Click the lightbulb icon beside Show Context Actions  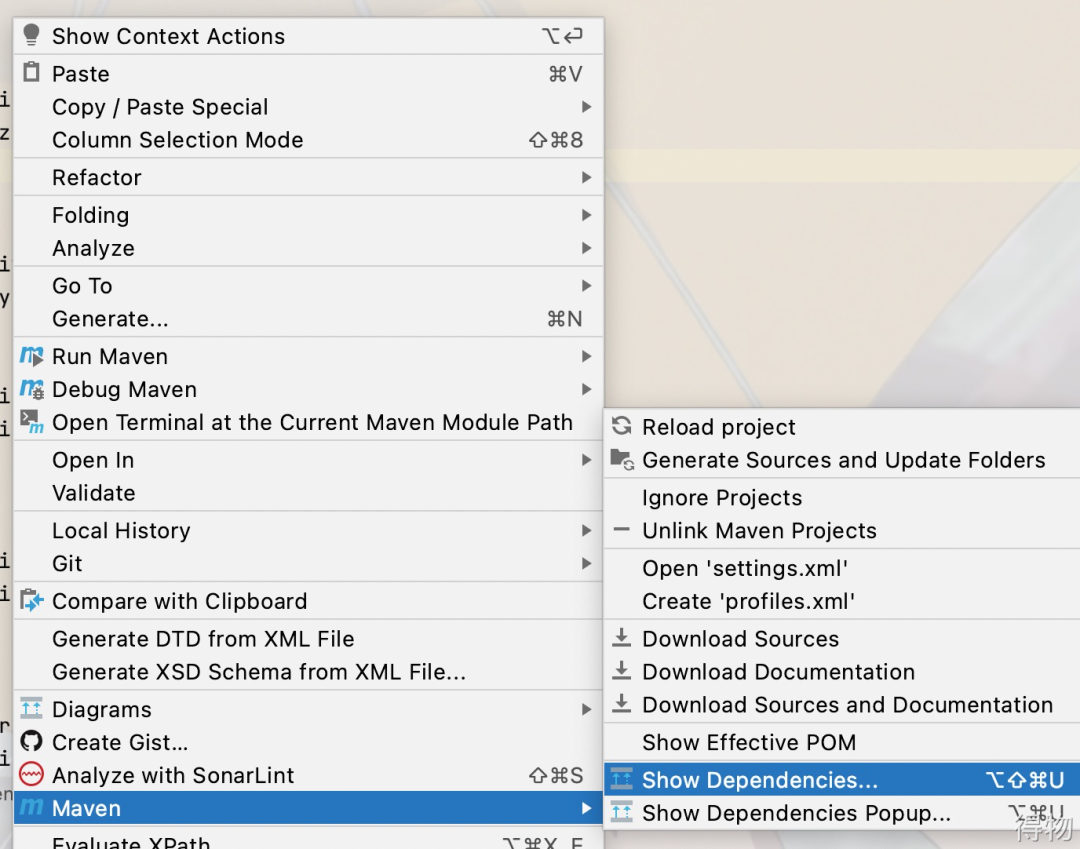(x=31, y=35)
